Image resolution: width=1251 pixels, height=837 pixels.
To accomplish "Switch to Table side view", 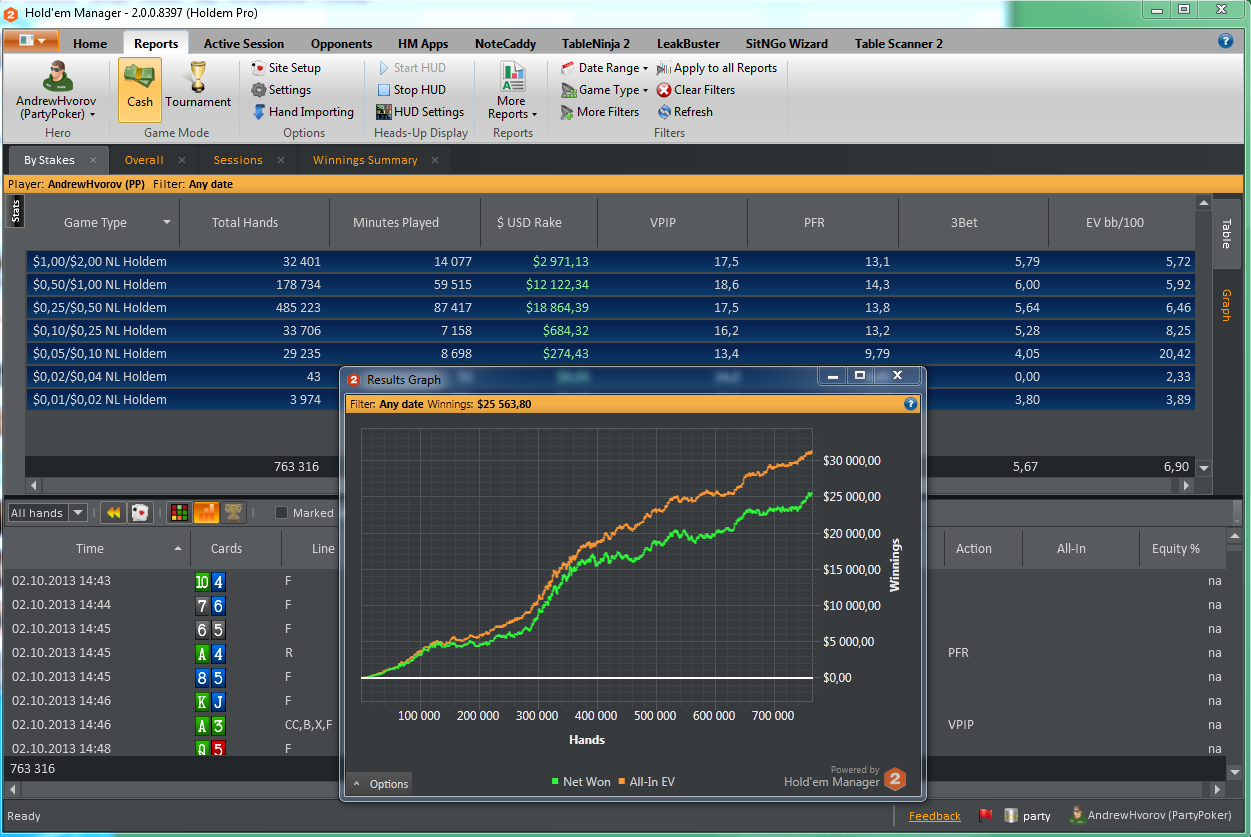I will [1226, 233].
